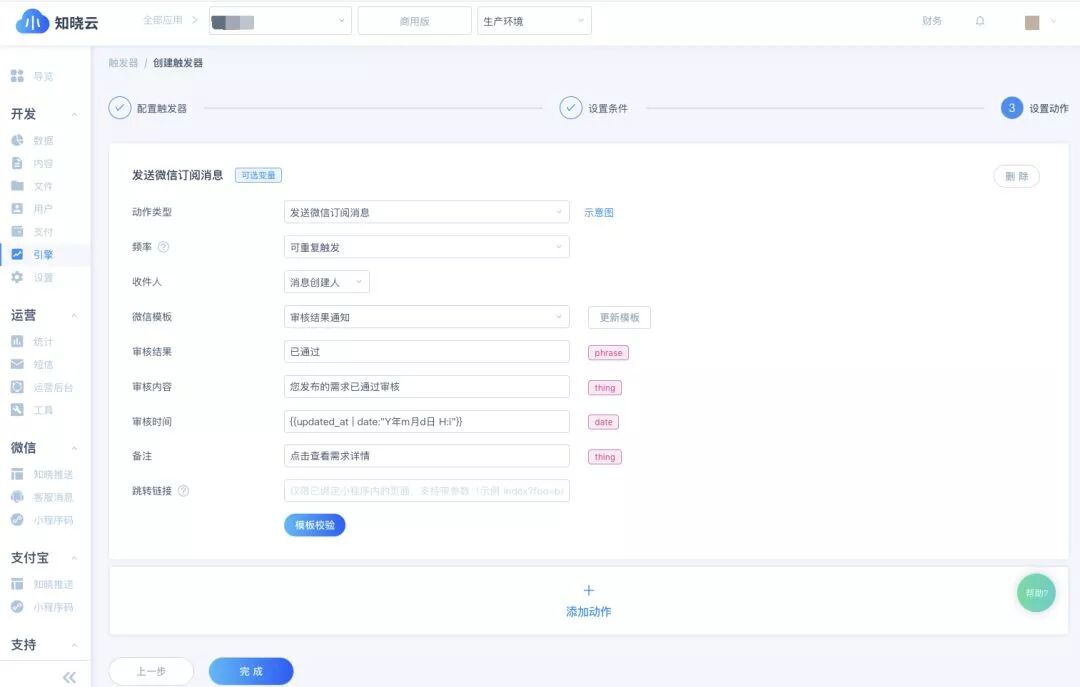Click thing tag beside 审核内容
Image resolution: width=1080 pixels, height=687 pixels.
[x=605, y=388]
